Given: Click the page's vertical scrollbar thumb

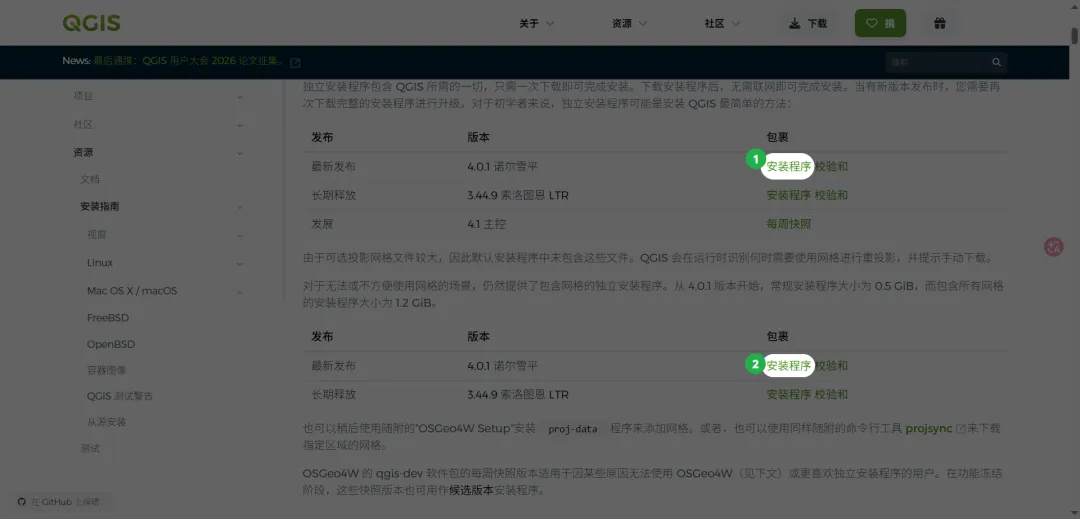Looking at the screenshot, I should click(x=1074, y=34).
